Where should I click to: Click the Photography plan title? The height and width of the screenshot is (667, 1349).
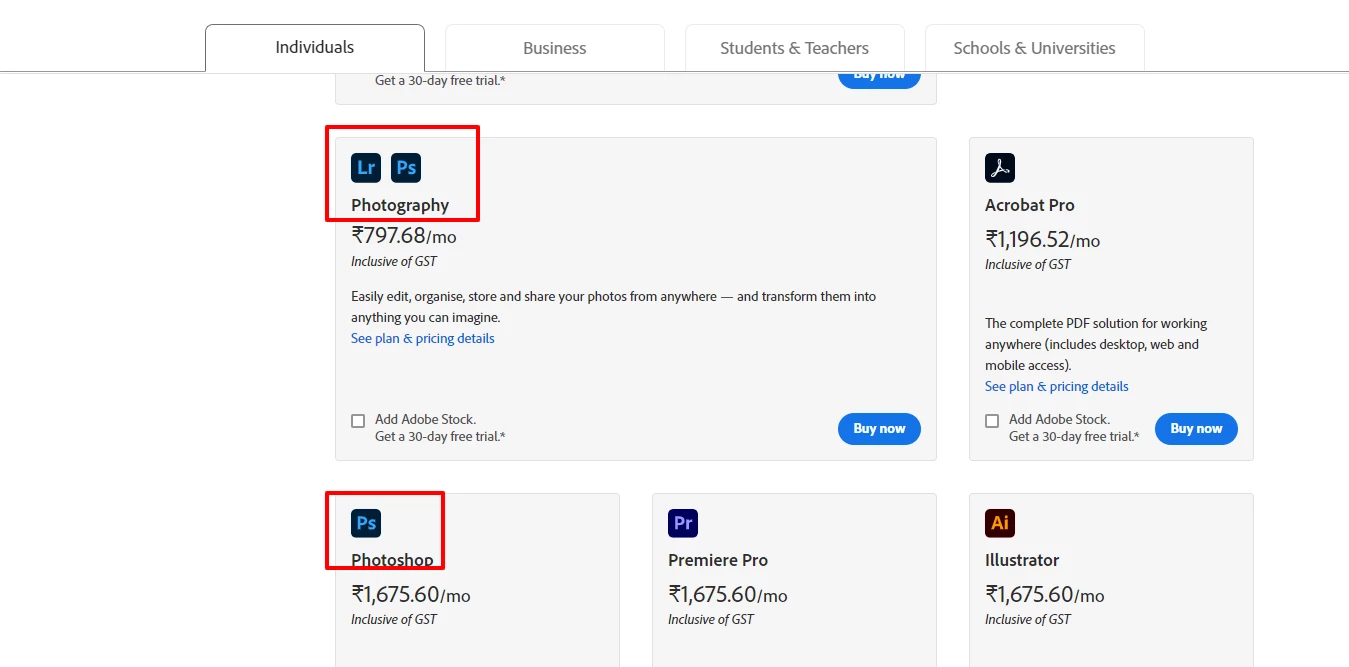tap(400, 205)
